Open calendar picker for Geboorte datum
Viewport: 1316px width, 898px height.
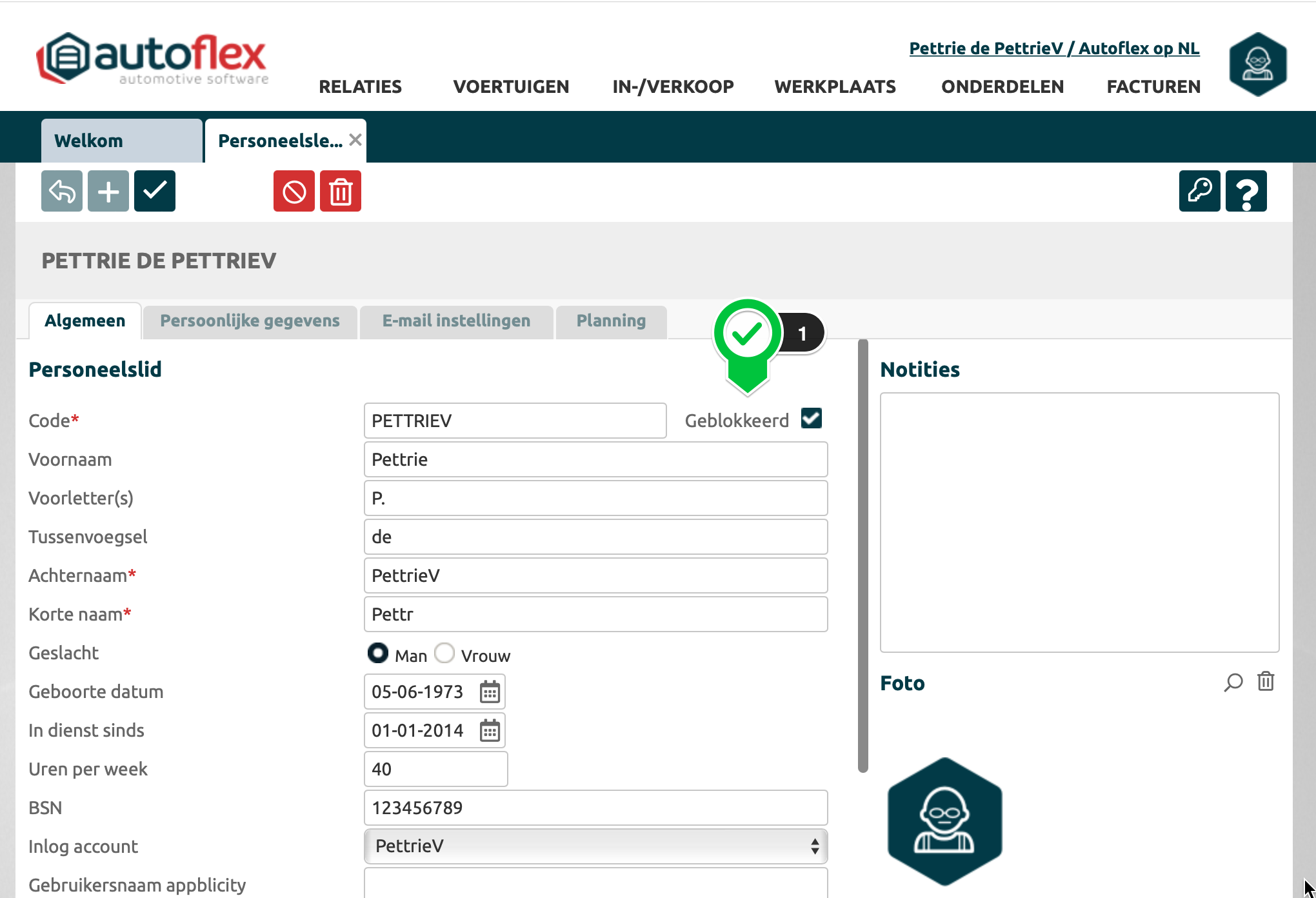[x=490, y=692]
